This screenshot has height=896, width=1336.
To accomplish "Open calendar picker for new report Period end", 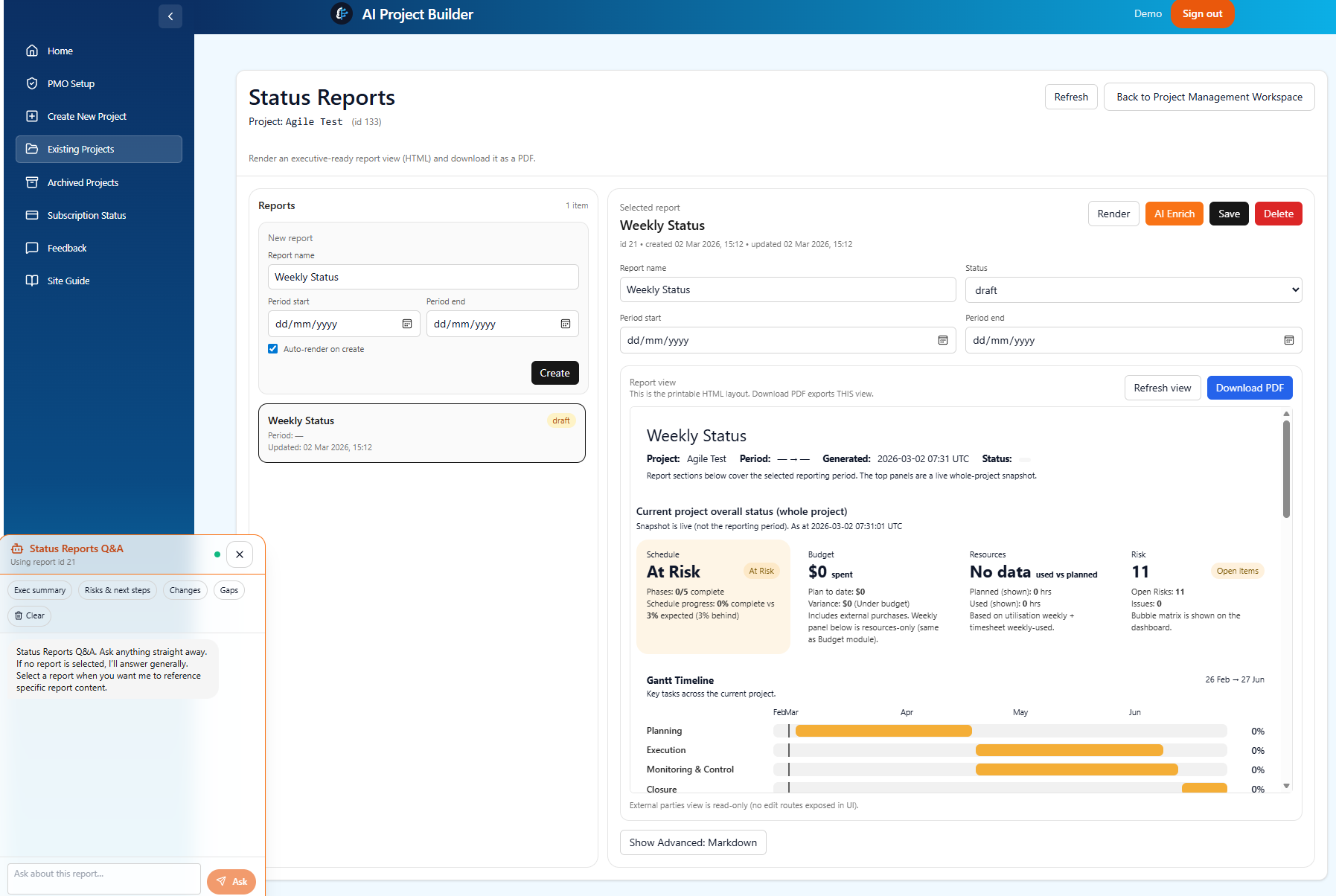I will click(566, 324).
